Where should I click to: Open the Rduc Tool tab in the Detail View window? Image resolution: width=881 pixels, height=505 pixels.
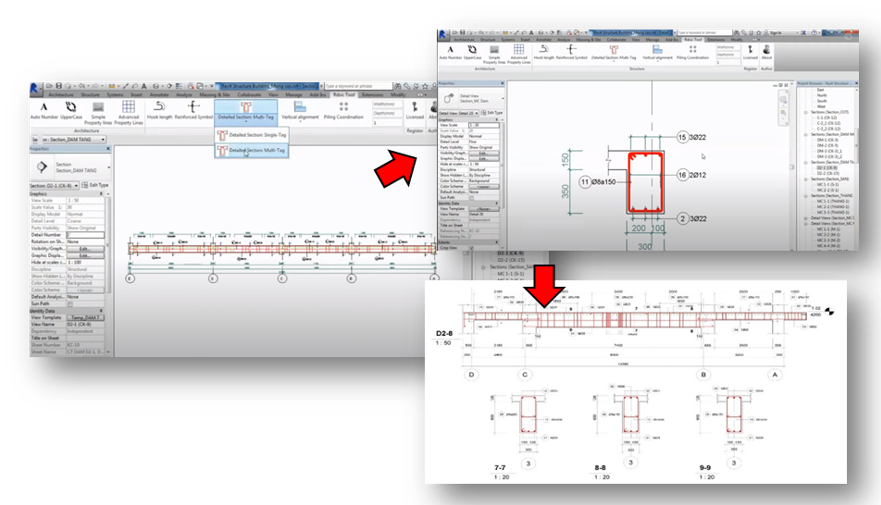point(692,40)
